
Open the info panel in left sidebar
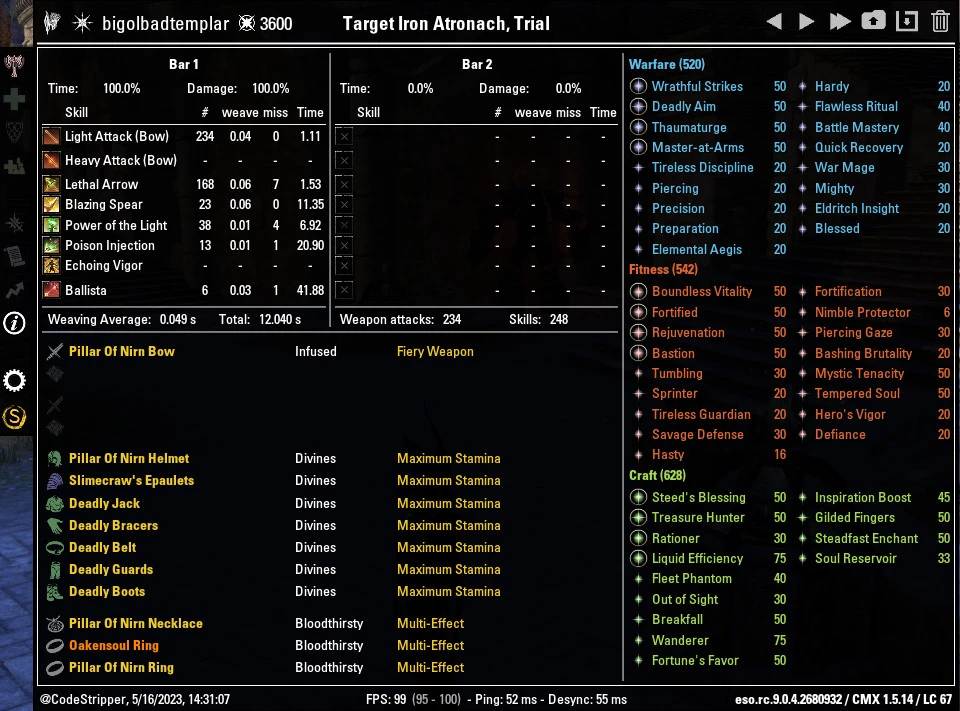coord(14,323)
